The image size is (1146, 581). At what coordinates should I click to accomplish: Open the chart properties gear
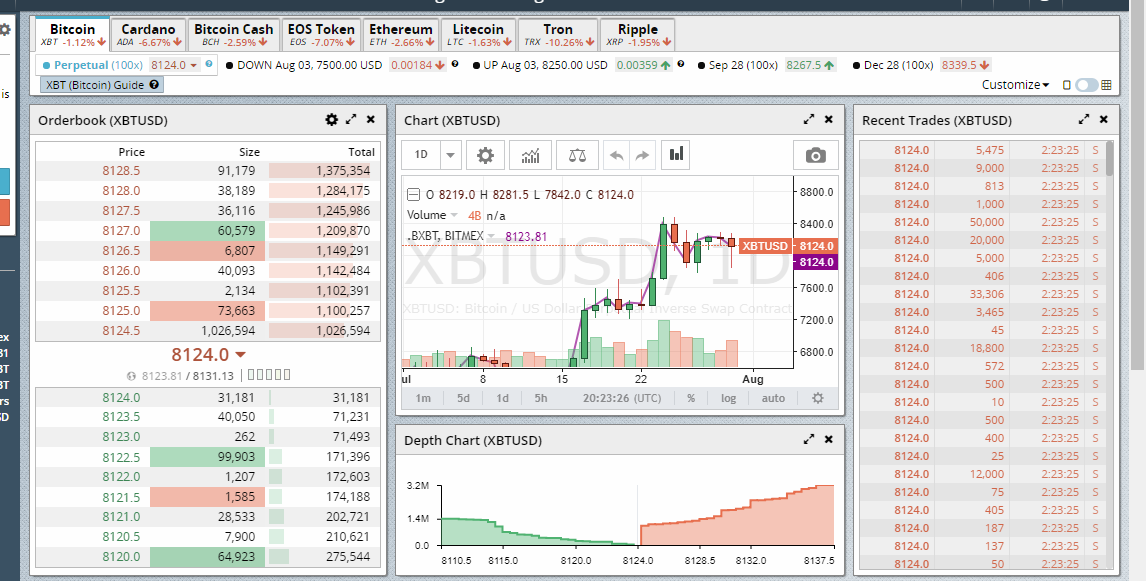(485, 155)
